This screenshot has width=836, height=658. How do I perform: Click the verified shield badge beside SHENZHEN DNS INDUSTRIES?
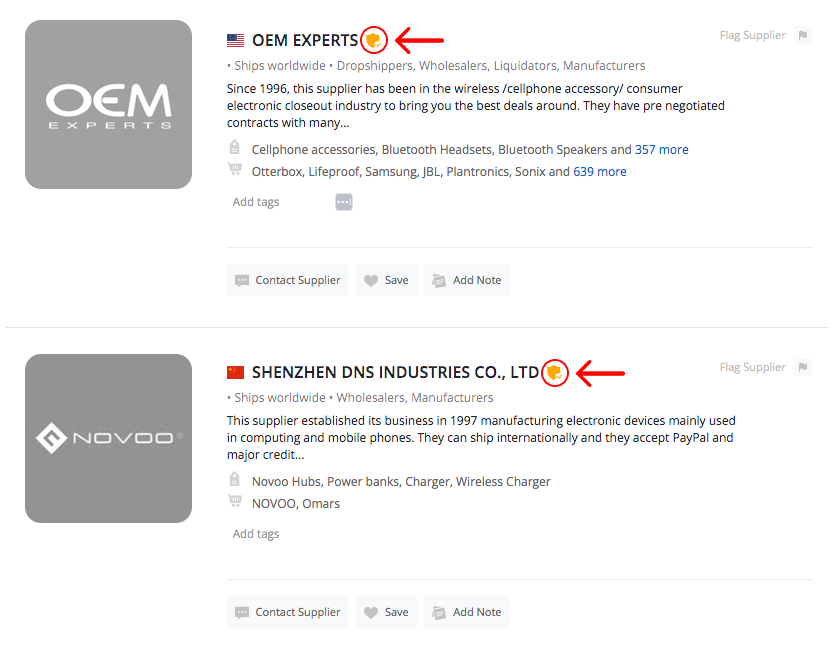tap(554, 372)
